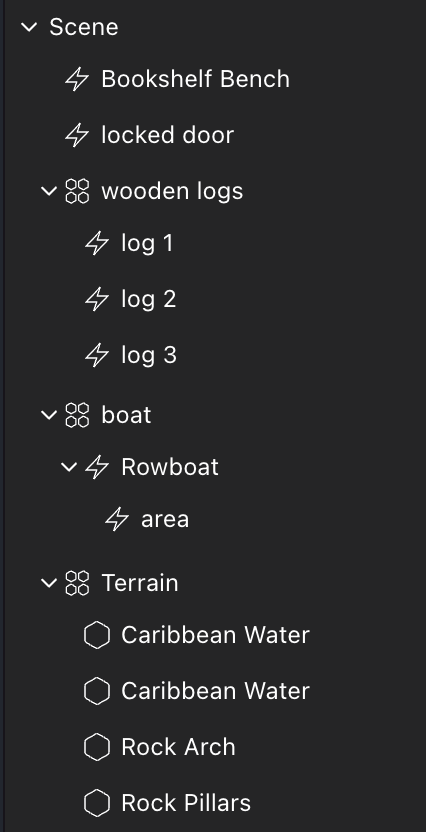Select the first Caribbean Water item
The width and height of the screenshot is (426, 832).
click(x=215, y=635)
